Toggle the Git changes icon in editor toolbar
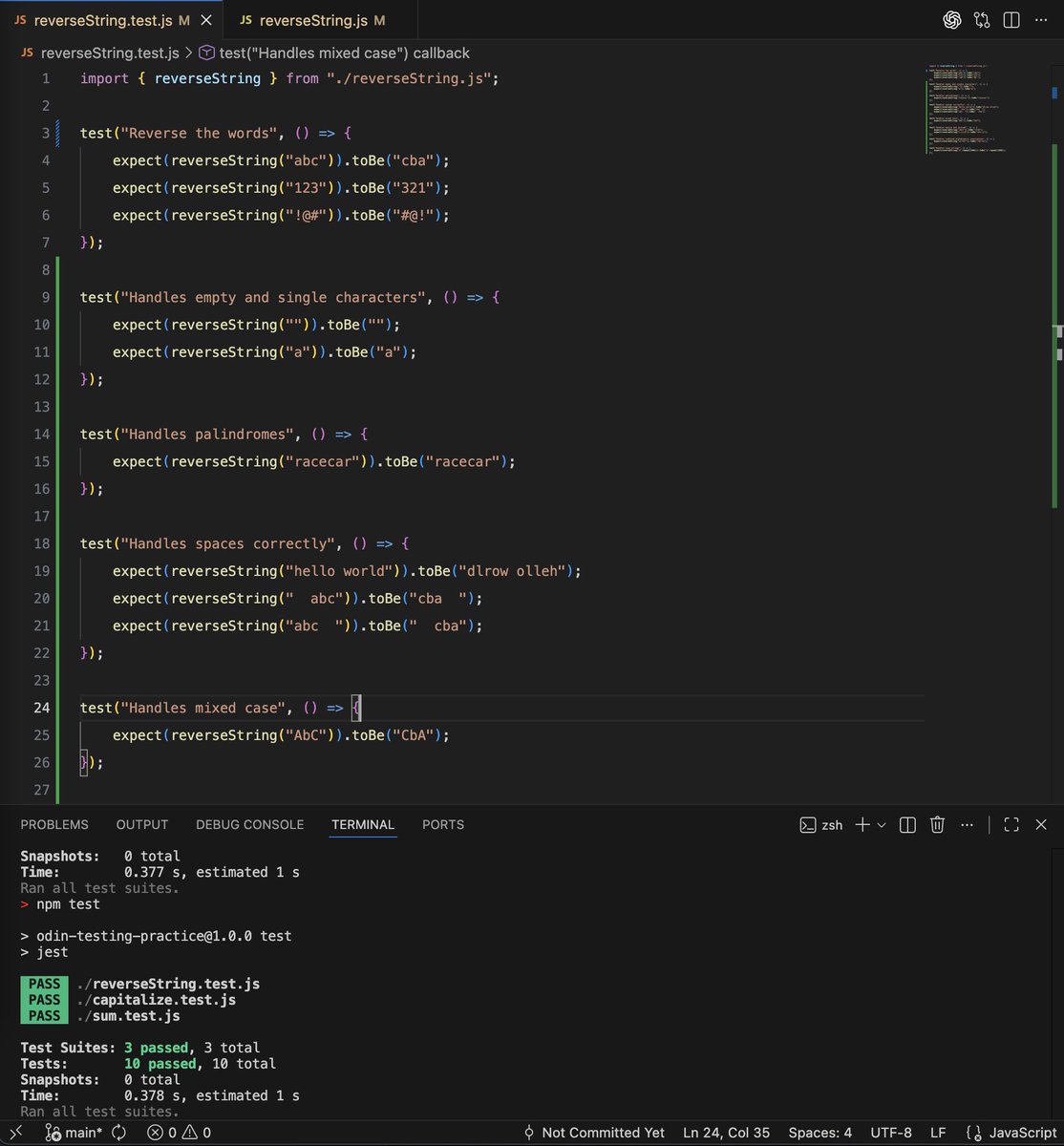The image size is (1064, 1146). 982,19
